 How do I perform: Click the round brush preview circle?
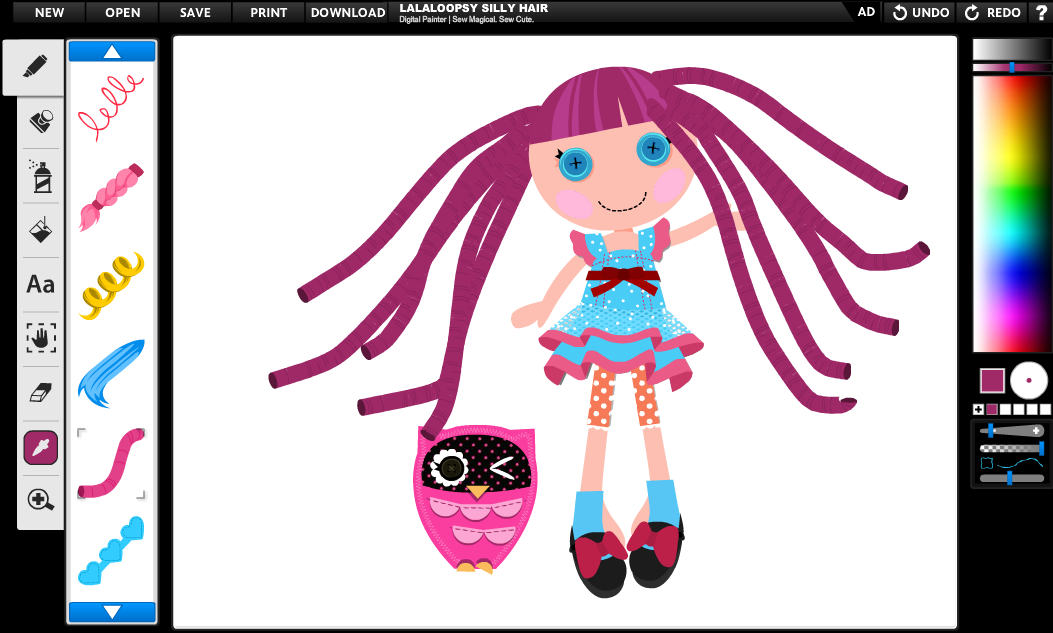tap(1029, 381)
